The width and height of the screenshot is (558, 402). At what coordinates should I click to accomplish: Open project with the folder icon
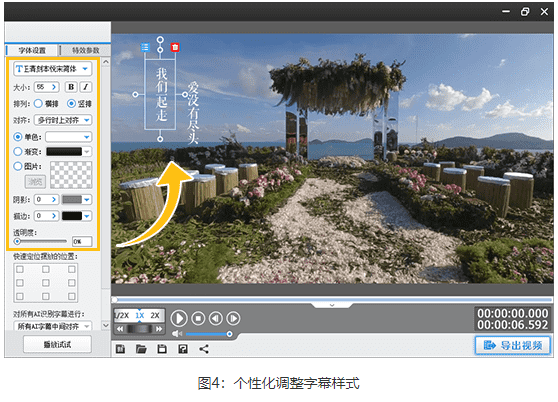tap(141, 349)
